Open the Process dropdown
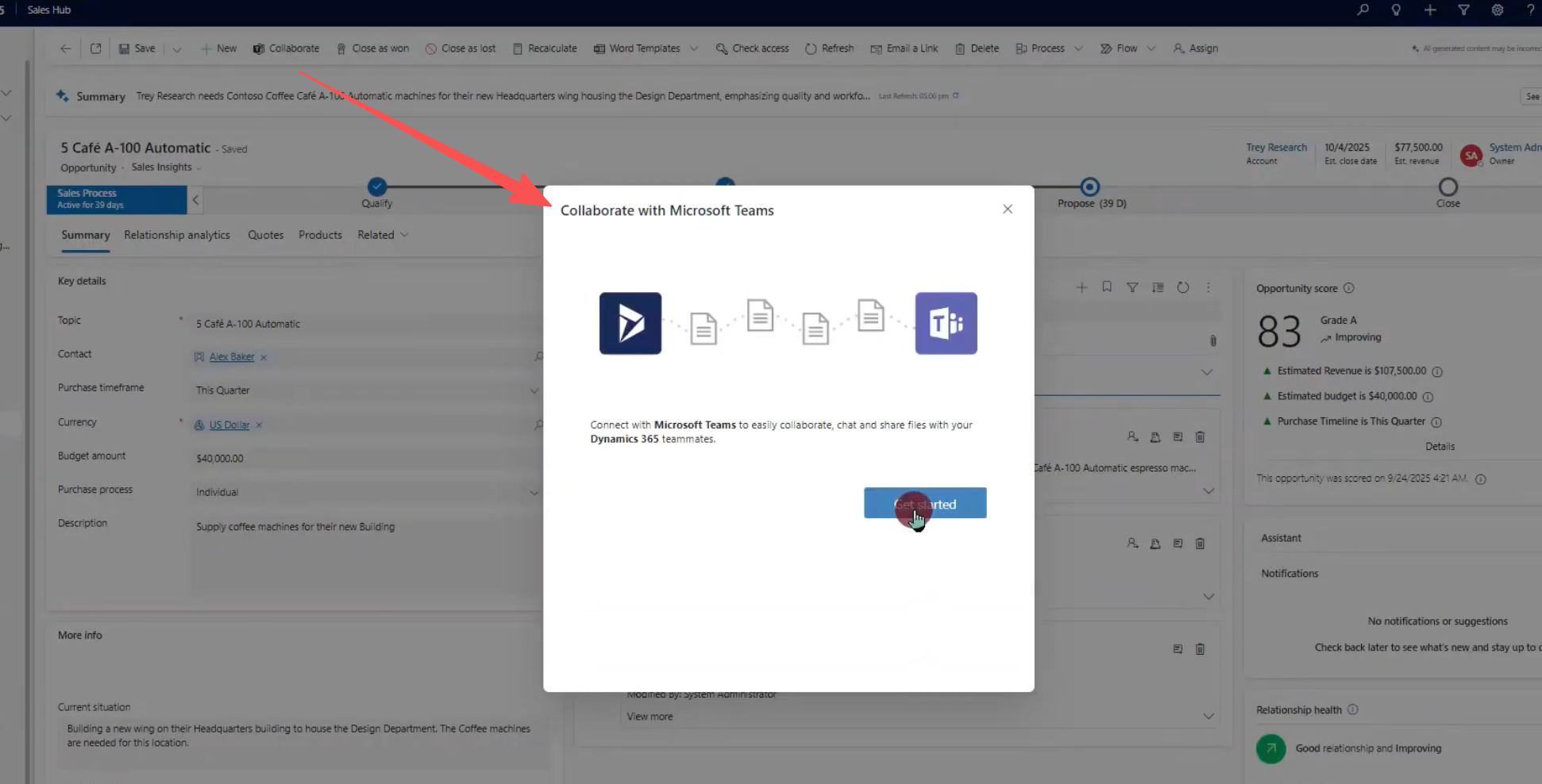The width and height of the screenshot is (1542, 784). tap(1049, 48)
